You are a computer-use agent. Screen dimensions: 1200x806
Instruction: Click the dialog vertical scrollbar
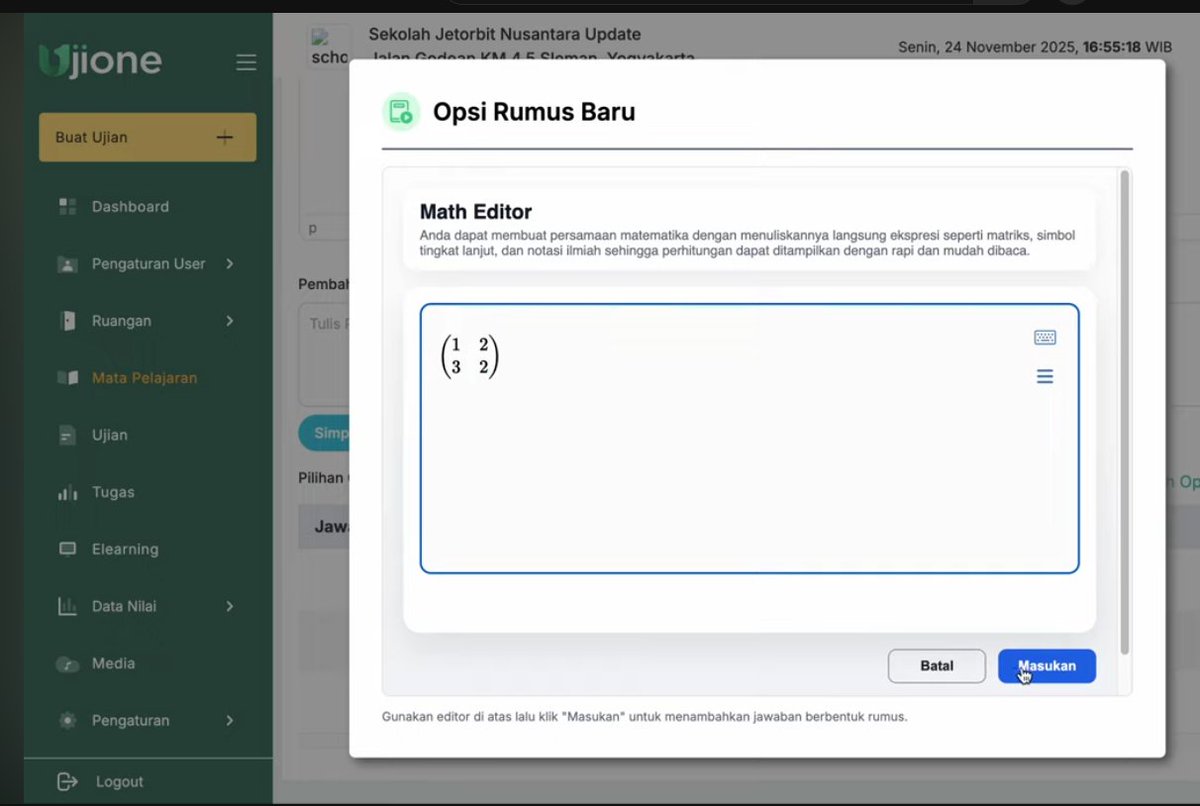tap(1124, 412)
